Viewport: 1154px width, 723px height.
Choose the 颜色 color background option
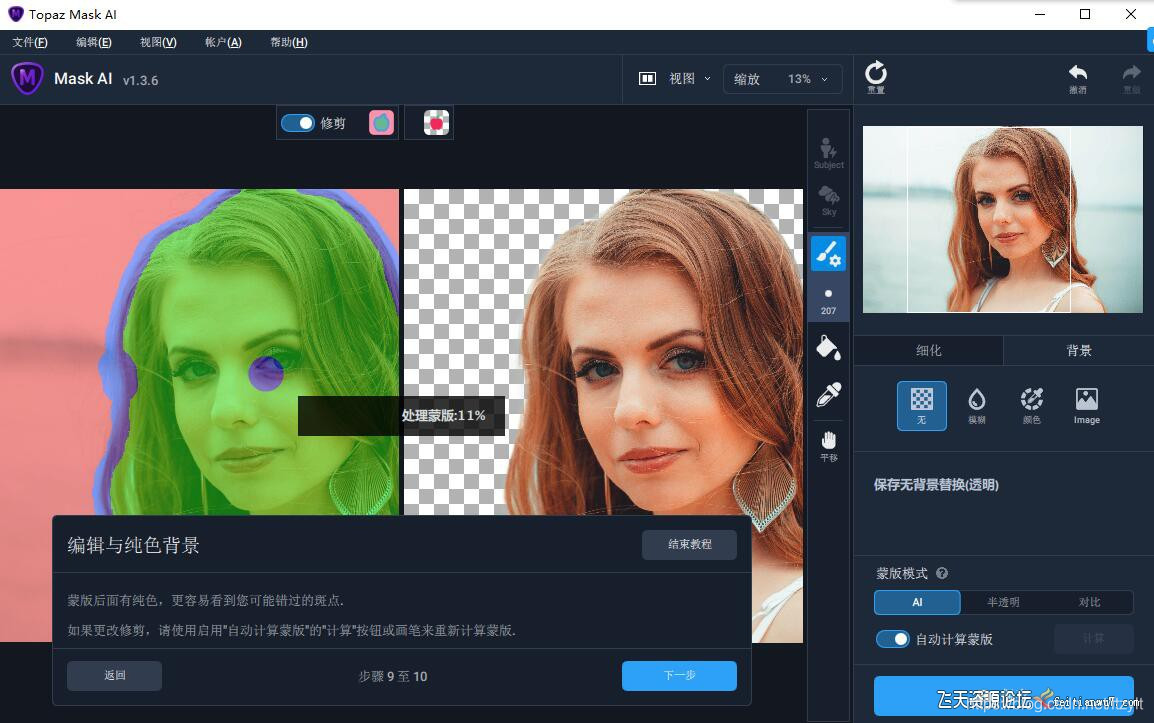pyautogui.click(x=1031, y=404)
